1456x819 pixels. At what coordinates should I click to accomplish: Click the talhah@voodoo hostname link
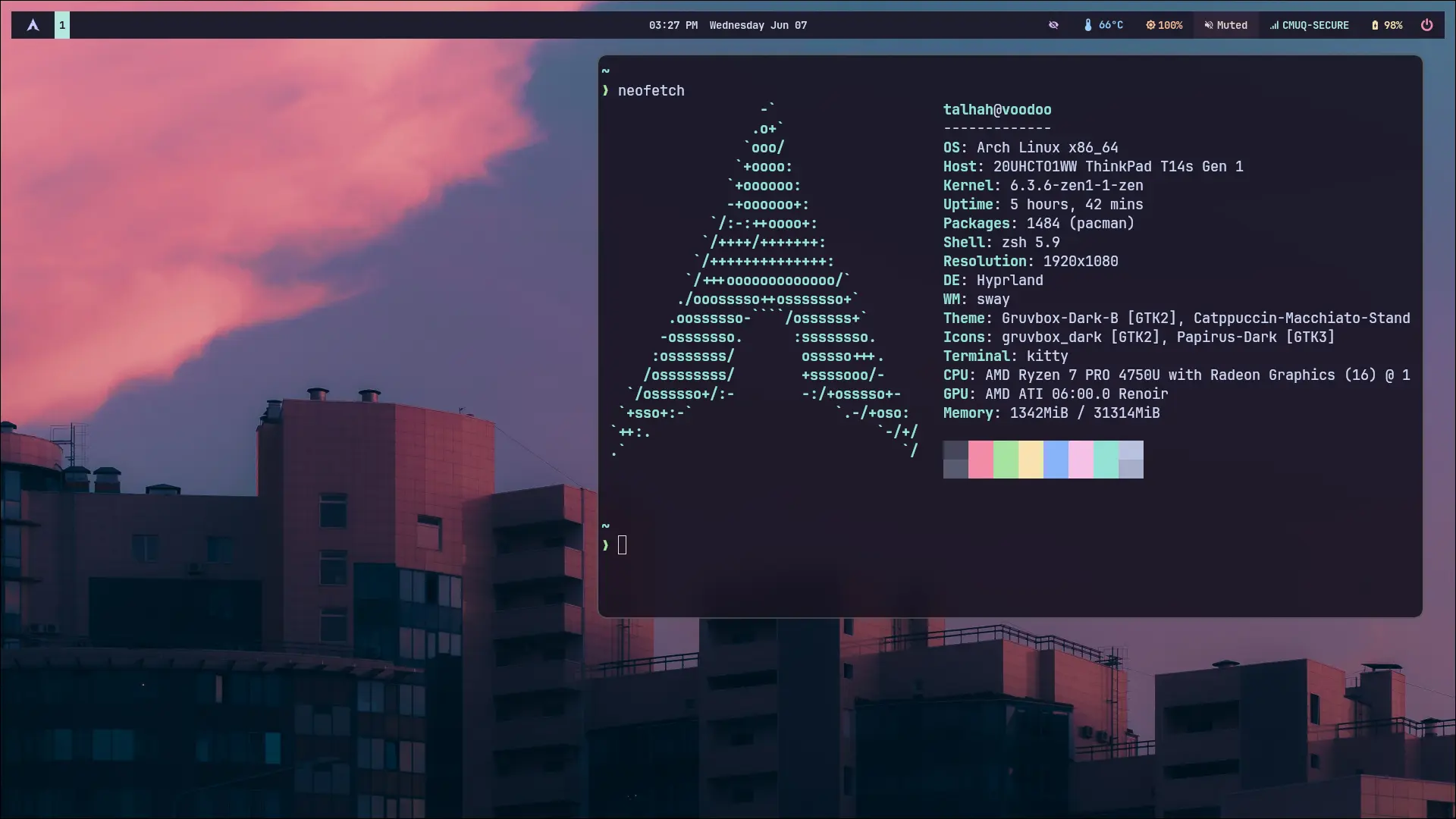coord(997,109)
